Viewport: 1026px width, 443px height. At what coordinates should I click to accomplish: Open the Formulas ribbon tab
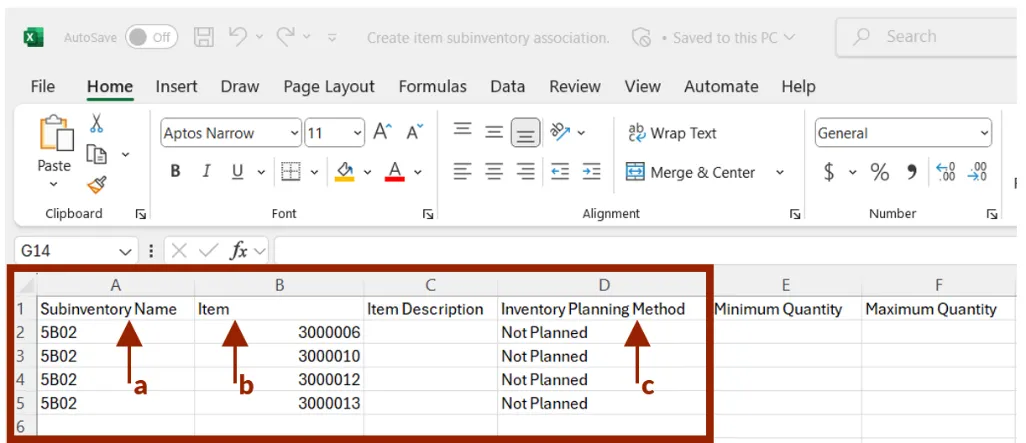point(432,87)
